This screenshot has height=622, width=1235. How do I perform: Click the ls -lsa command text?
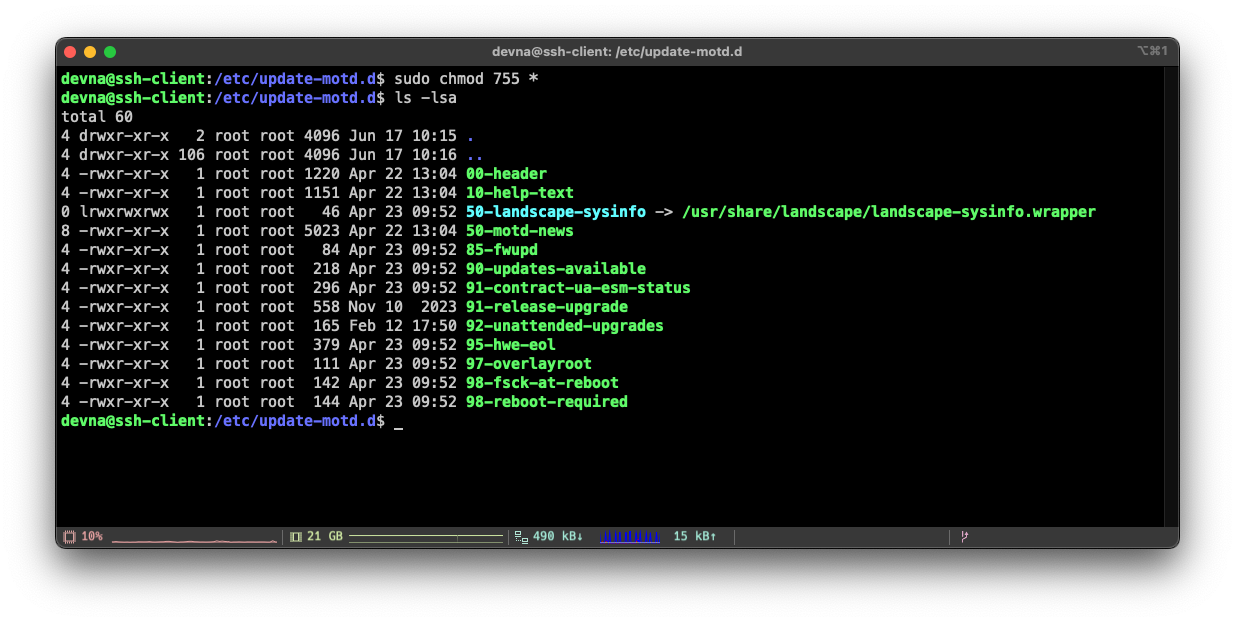click(425, 98)
